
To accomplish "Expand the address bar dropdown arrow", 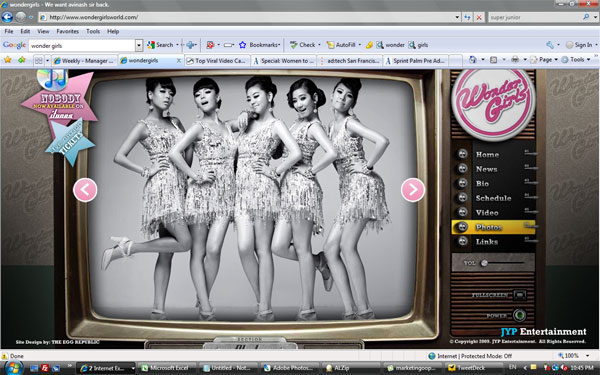I will tap(457, 17).
